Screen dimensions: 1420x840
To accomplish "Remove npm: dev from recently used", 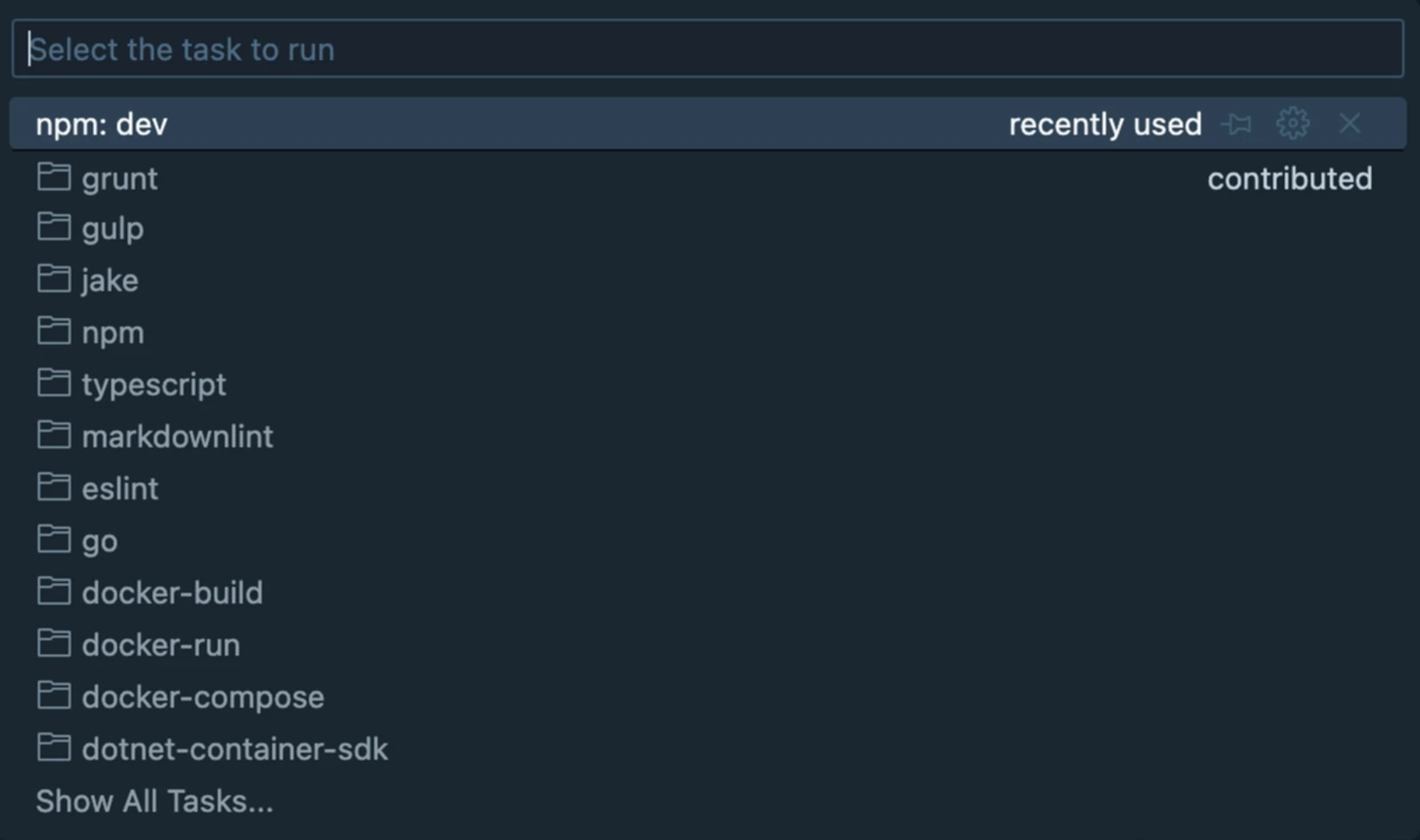I will click(x=1349, y=123).
